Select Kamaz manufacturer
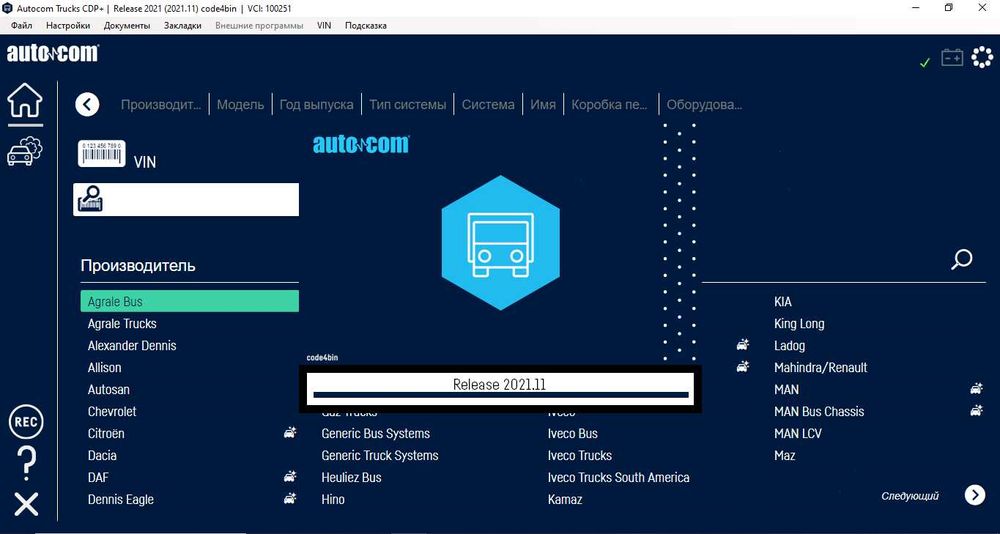Screen dimensions: 1000x534 pyautogui.click(x=565, y=500)
